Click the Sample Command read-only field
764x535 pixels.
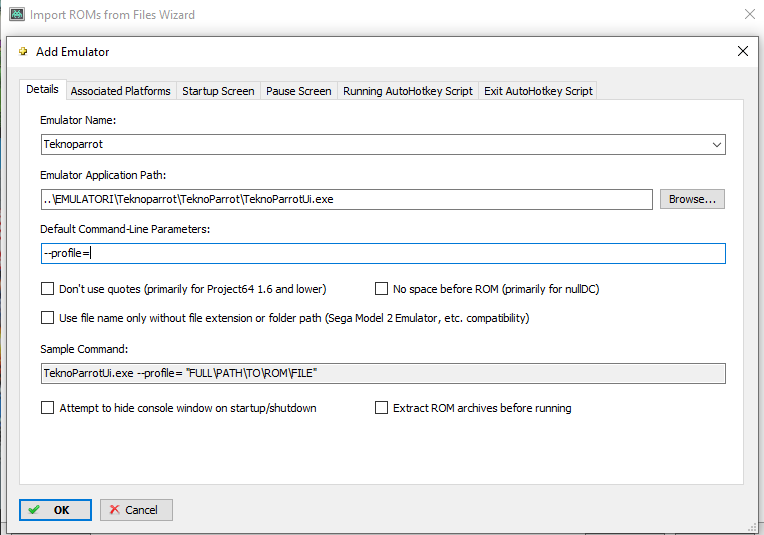coord(383,373)
